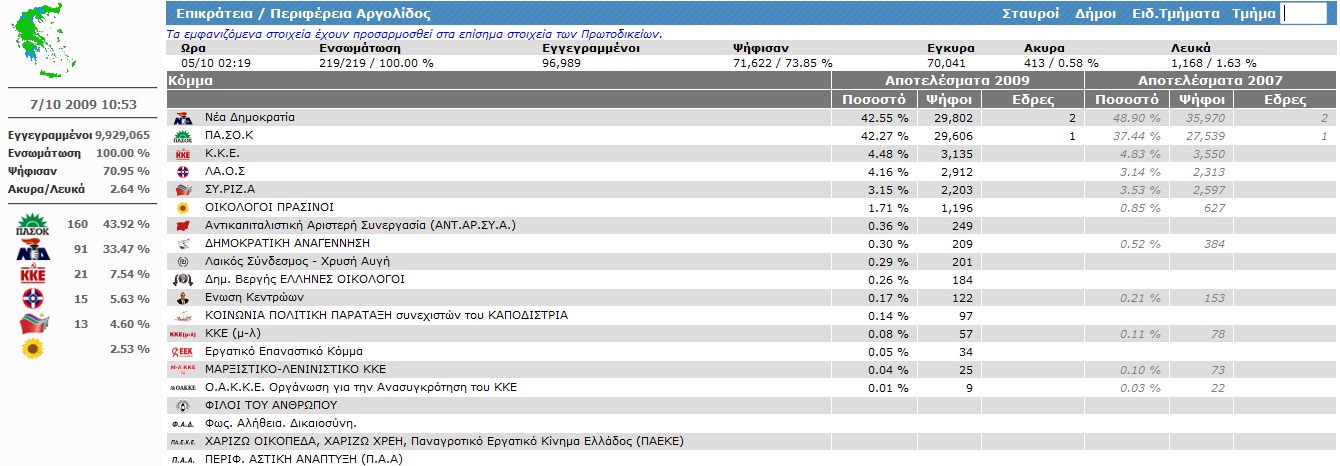
Task: Click the Κόμμα column header
Action: point(190,81)
